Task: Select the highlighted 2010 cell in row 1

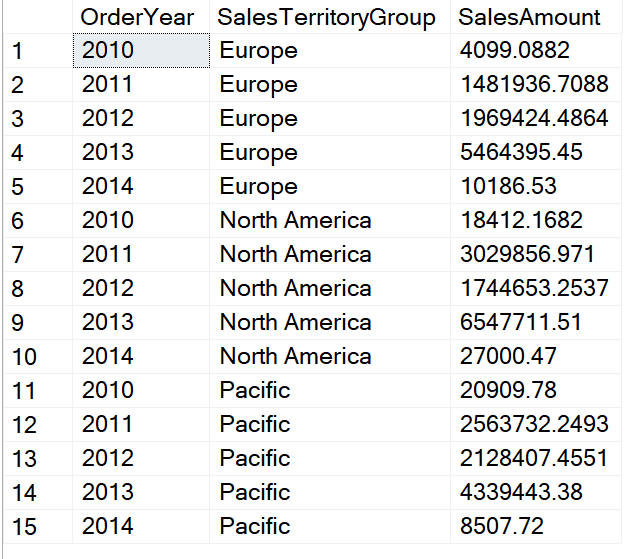Action: pos(140,51)
